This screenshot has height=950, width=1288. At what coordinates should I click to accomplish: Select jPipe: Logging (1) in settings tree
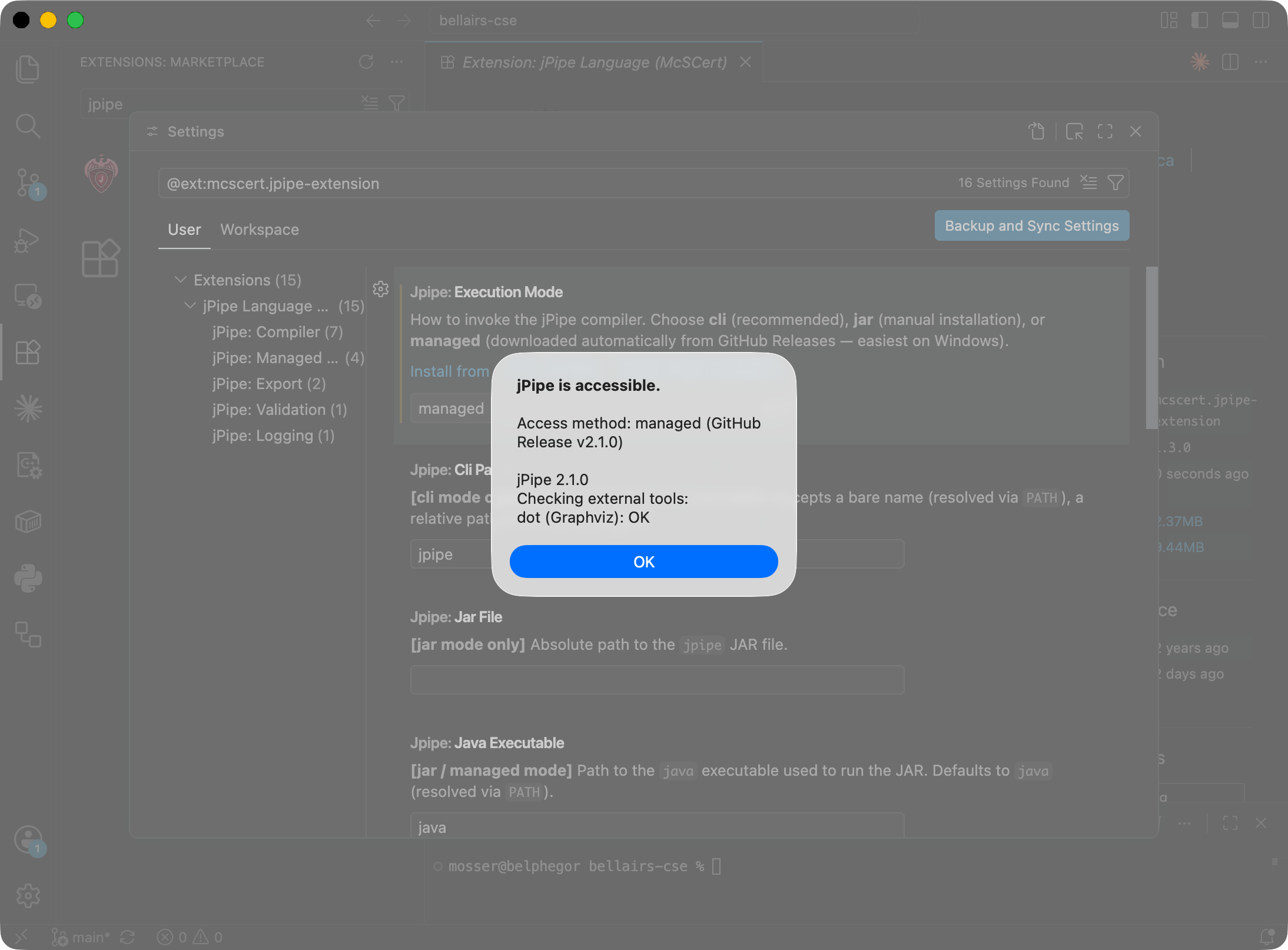[x=273, y=436]
